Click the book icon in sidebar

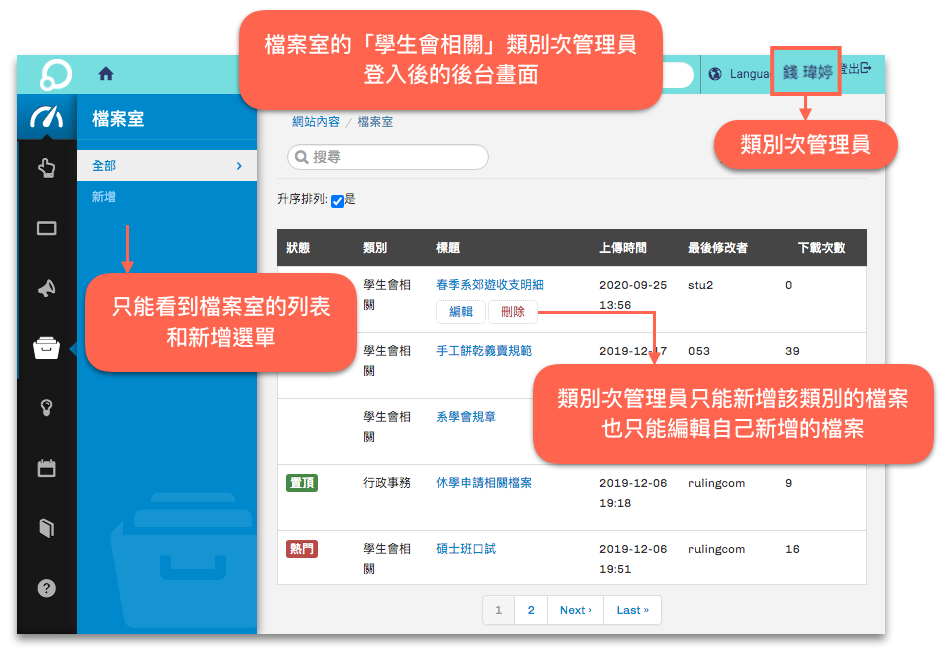coord(46,528)
